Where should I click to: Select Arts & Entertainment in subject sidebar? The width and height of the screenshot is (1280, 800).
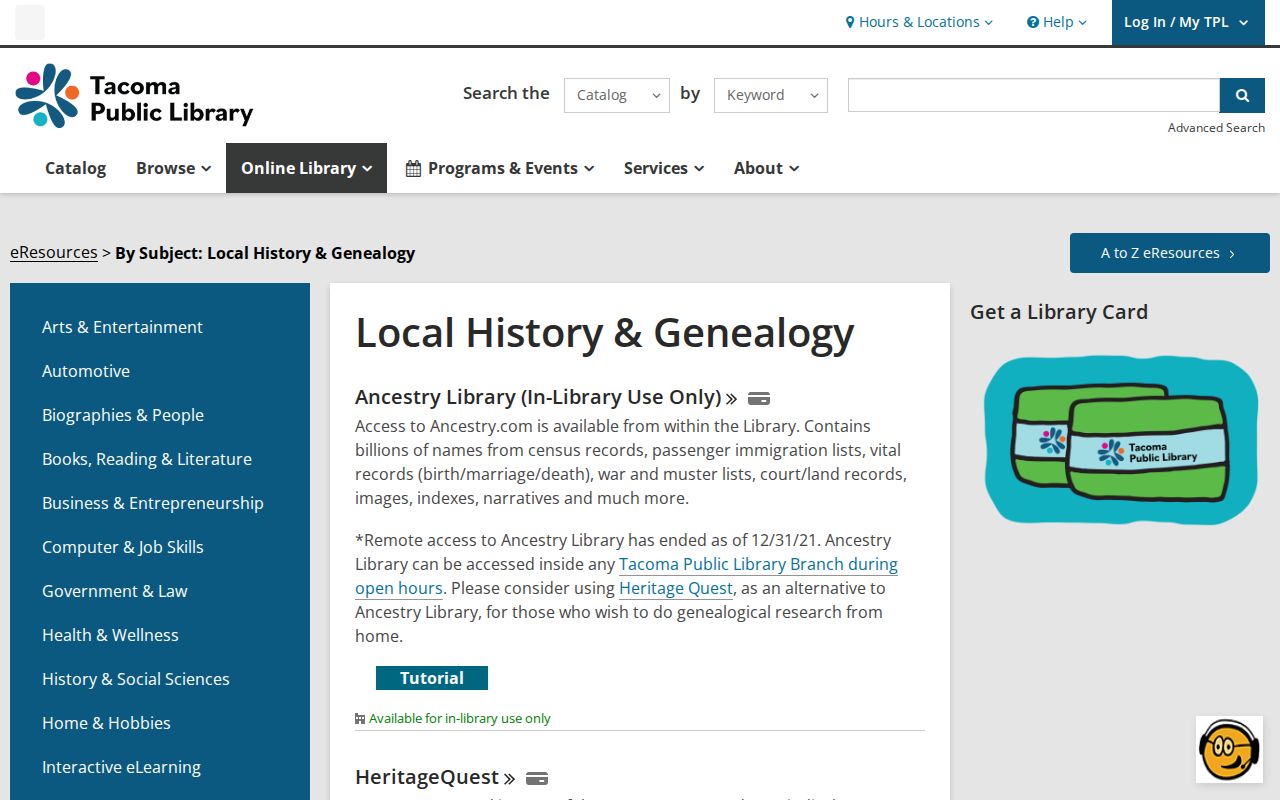click(x=122, y=327)
